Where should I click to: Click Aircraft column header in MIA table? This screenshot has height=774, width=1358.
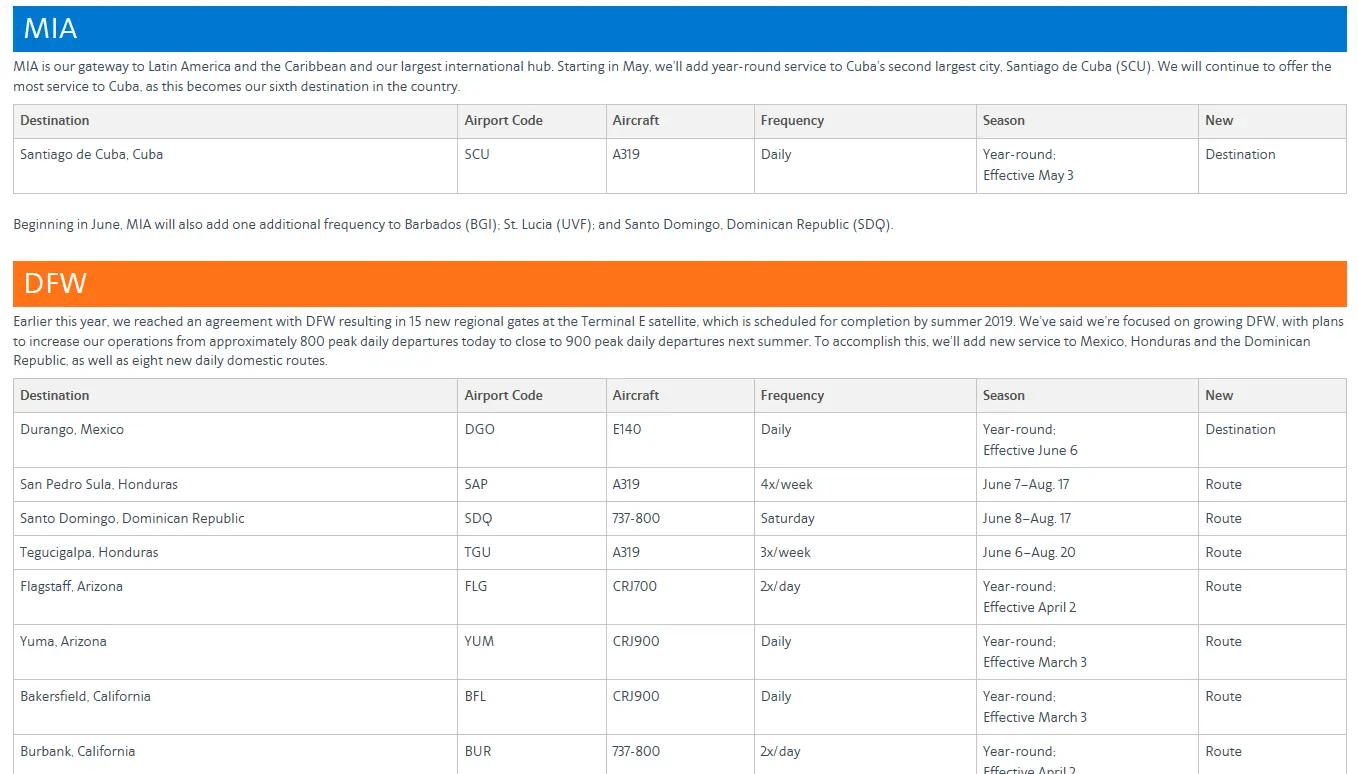tap(636, 121)
